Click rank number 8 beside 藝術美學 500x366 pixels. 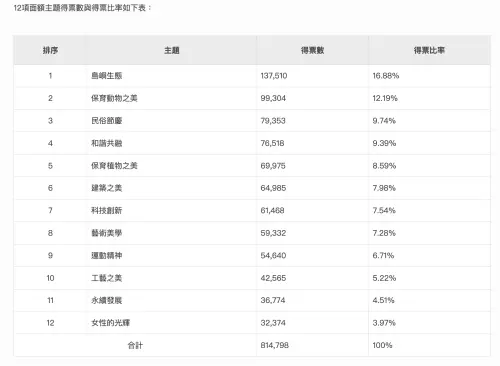coord(50,233)
